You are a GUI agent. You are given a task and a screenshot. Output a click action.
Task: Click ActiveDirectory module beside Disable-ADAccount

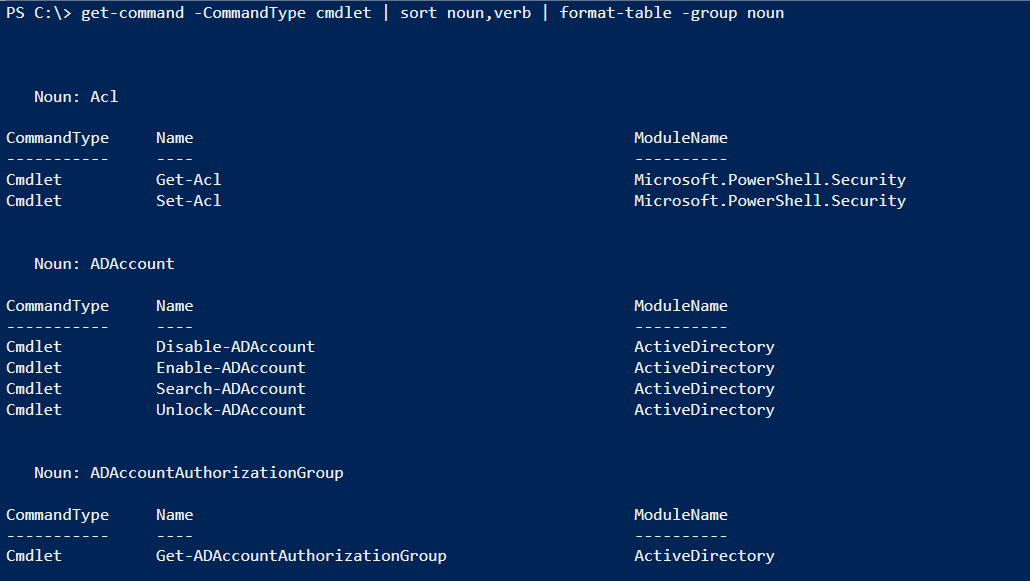(704, 346)
